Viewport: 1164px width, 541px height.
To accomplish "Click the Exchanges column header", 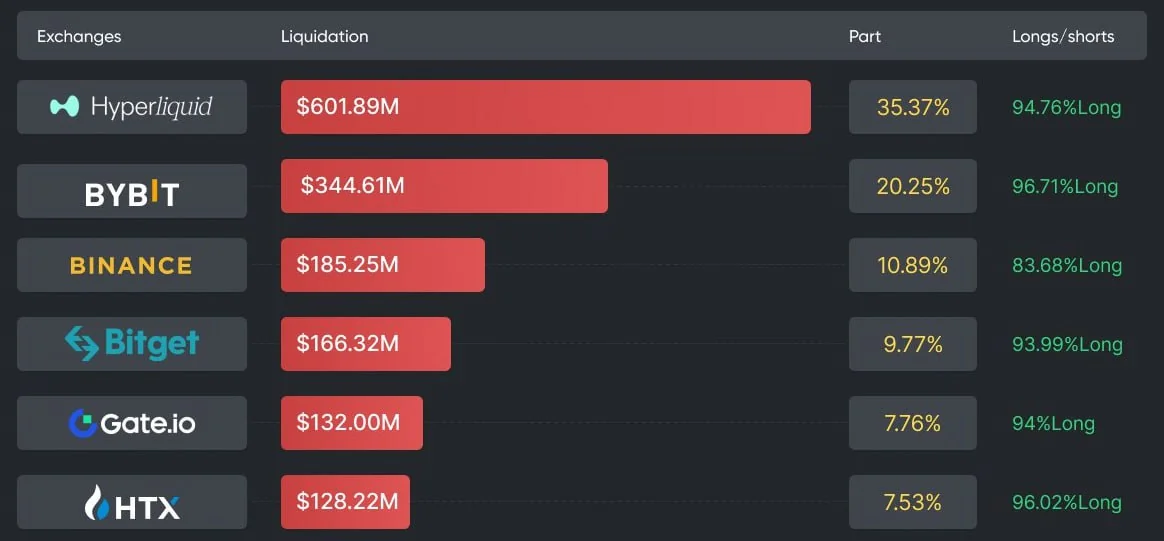I will pyautogui.click(x=79, y=36).
